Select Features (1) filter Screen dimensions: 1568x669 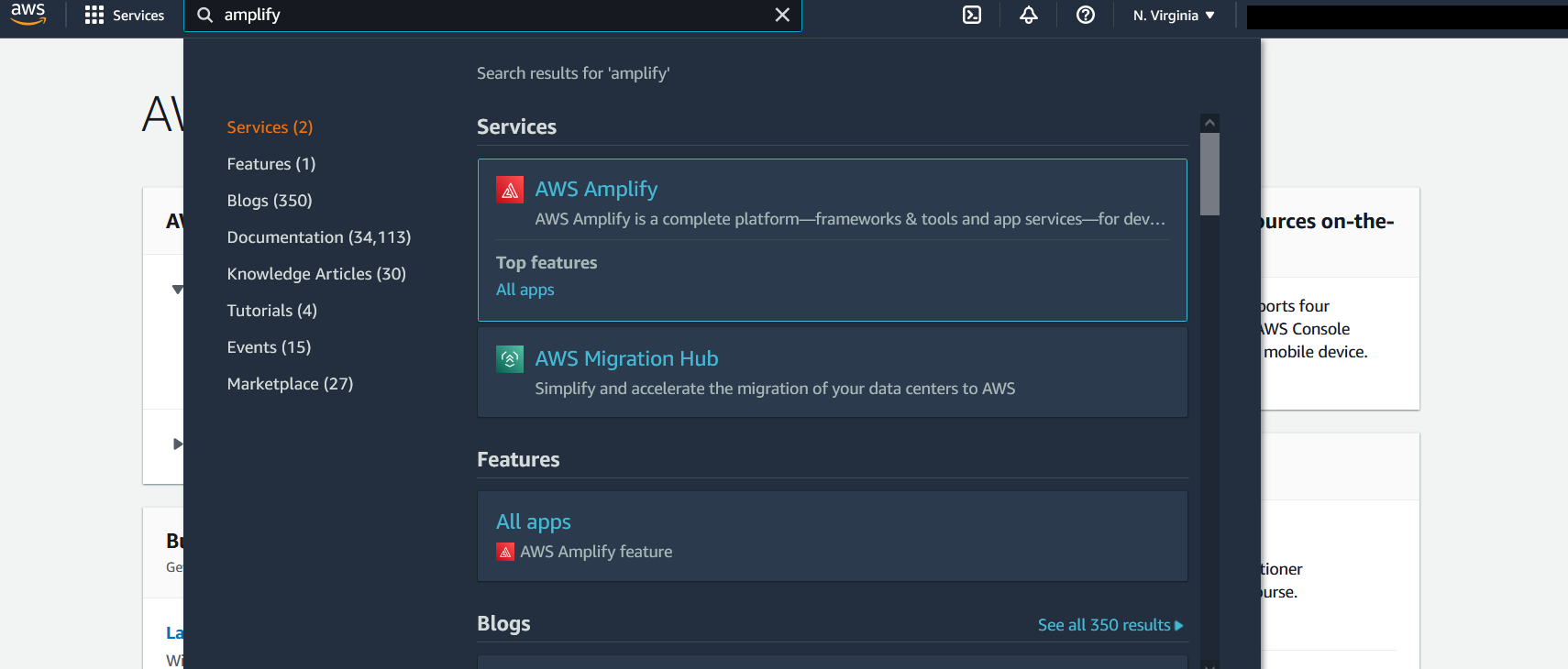pos(271,164)
